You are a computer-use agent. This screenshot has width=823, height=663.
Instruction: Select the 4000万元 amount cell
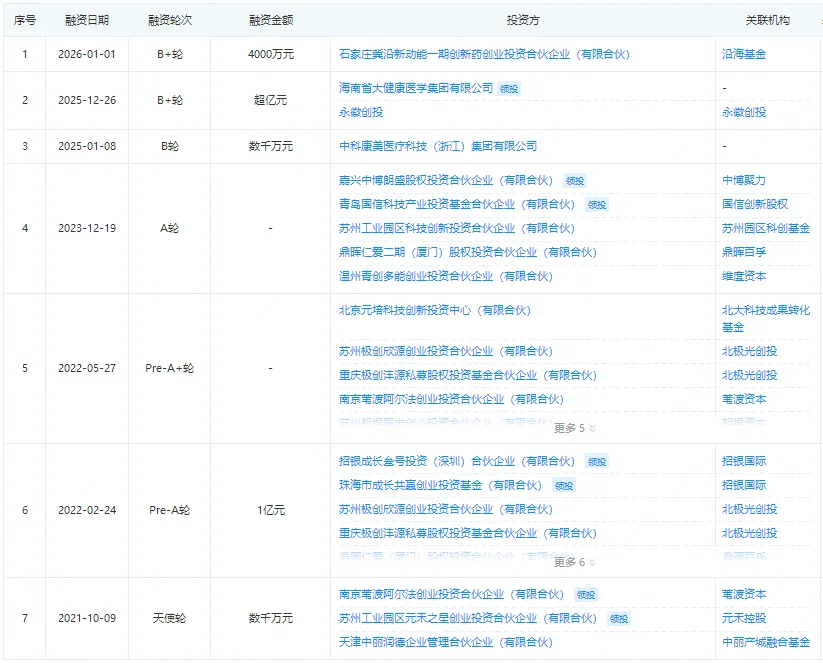tap(271, 54)
